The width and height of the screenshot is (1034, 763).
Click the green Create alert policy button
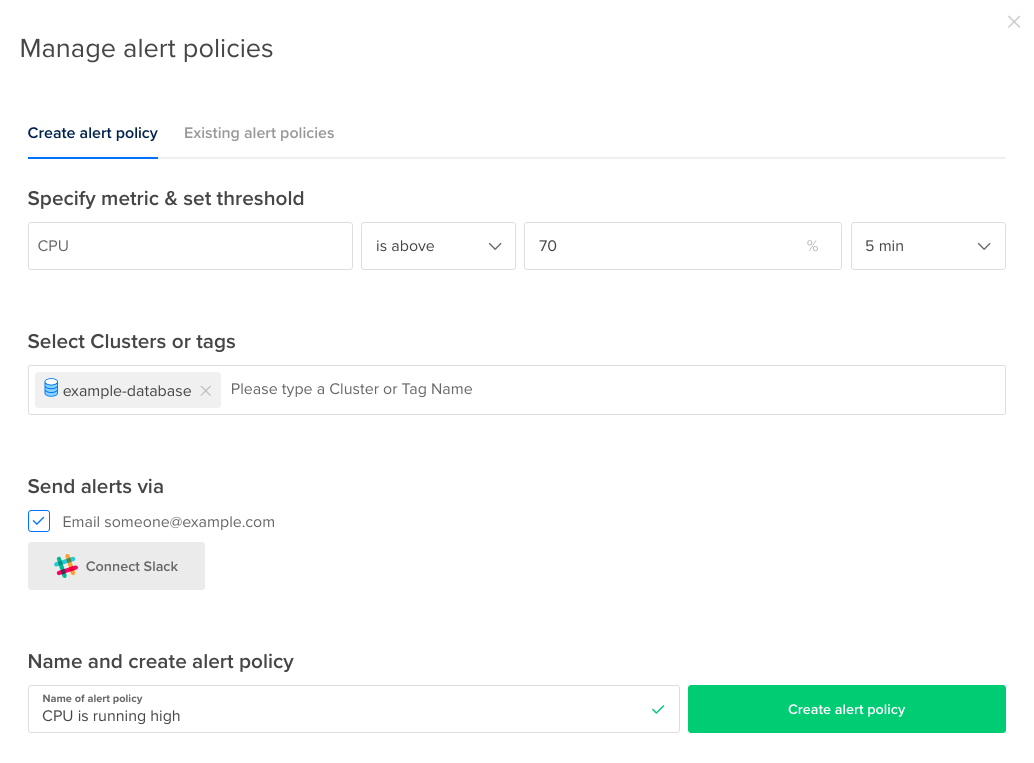click(x=846, y=709)
